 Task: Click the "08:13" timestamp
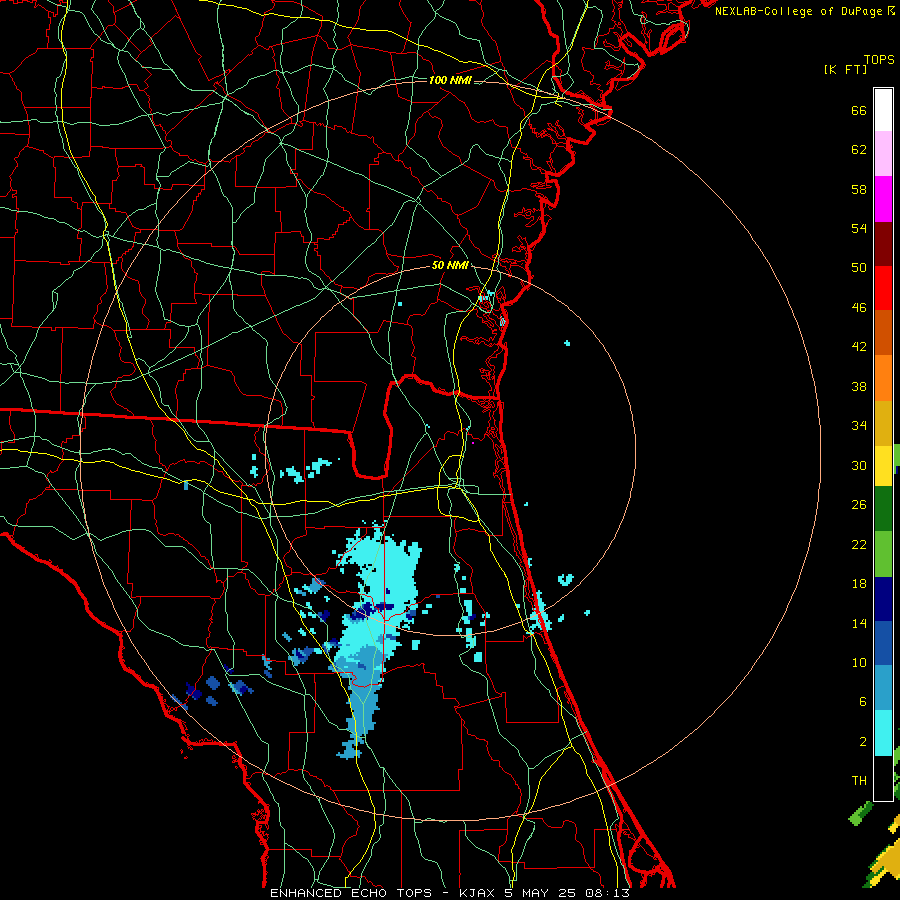click(607, 893)
